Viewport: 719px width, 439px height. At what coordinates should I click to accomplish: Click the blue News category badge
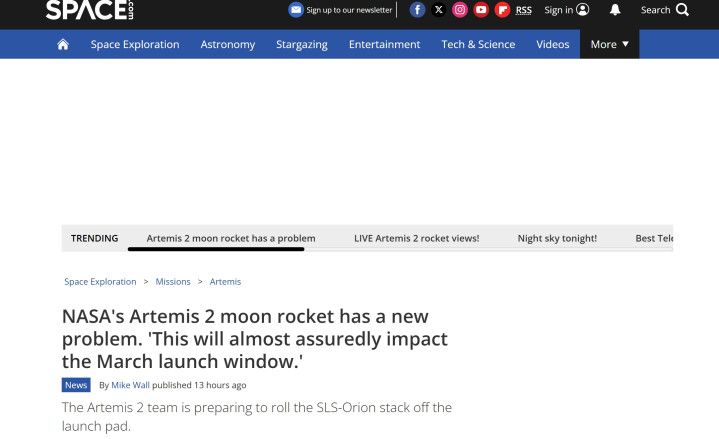(x=76, y=385)
